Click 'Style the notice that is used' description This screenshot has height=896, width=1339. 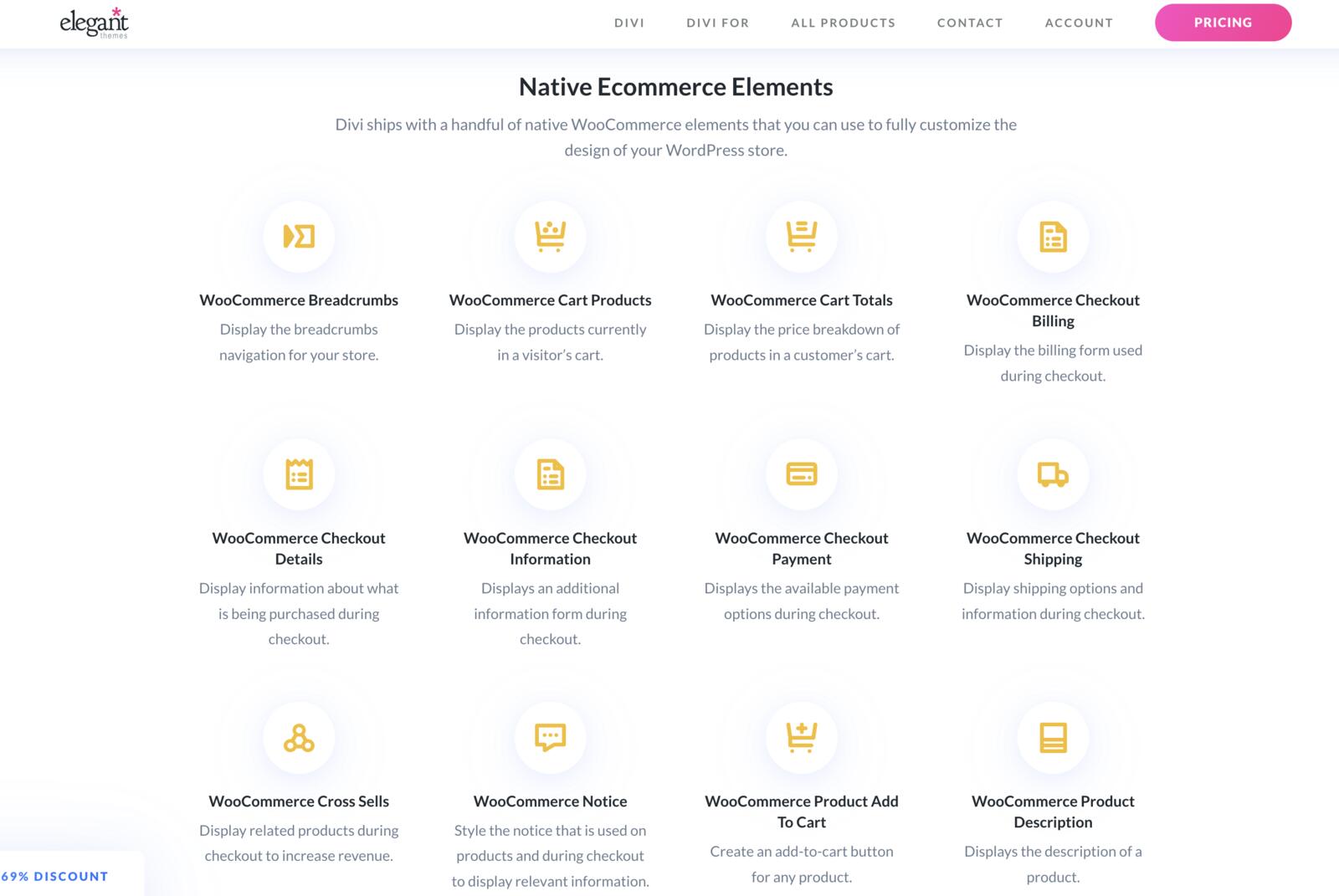coord(550,856)
